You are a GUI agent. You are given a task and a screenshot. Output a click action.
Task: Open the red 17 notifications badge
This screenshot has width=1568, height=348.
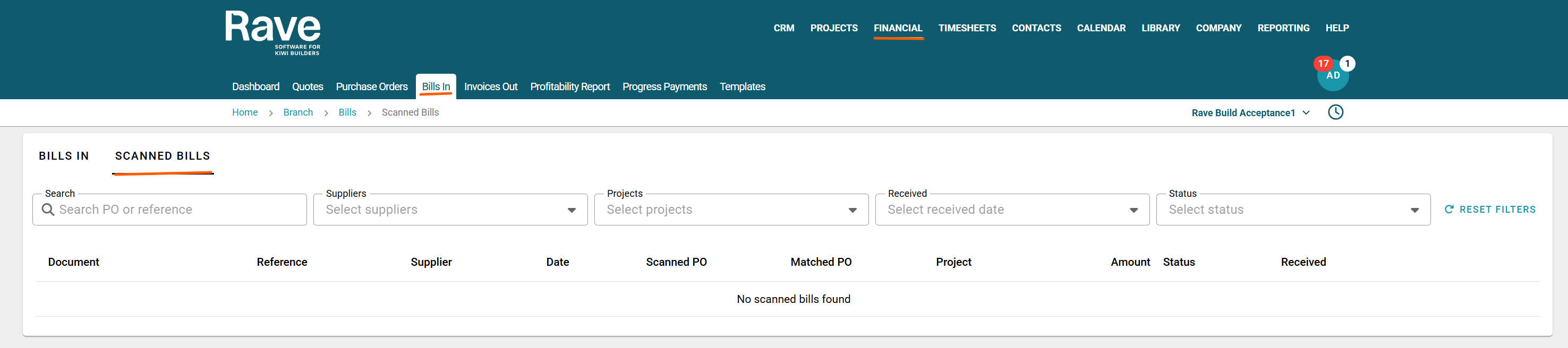click(x=1323, y=63)
